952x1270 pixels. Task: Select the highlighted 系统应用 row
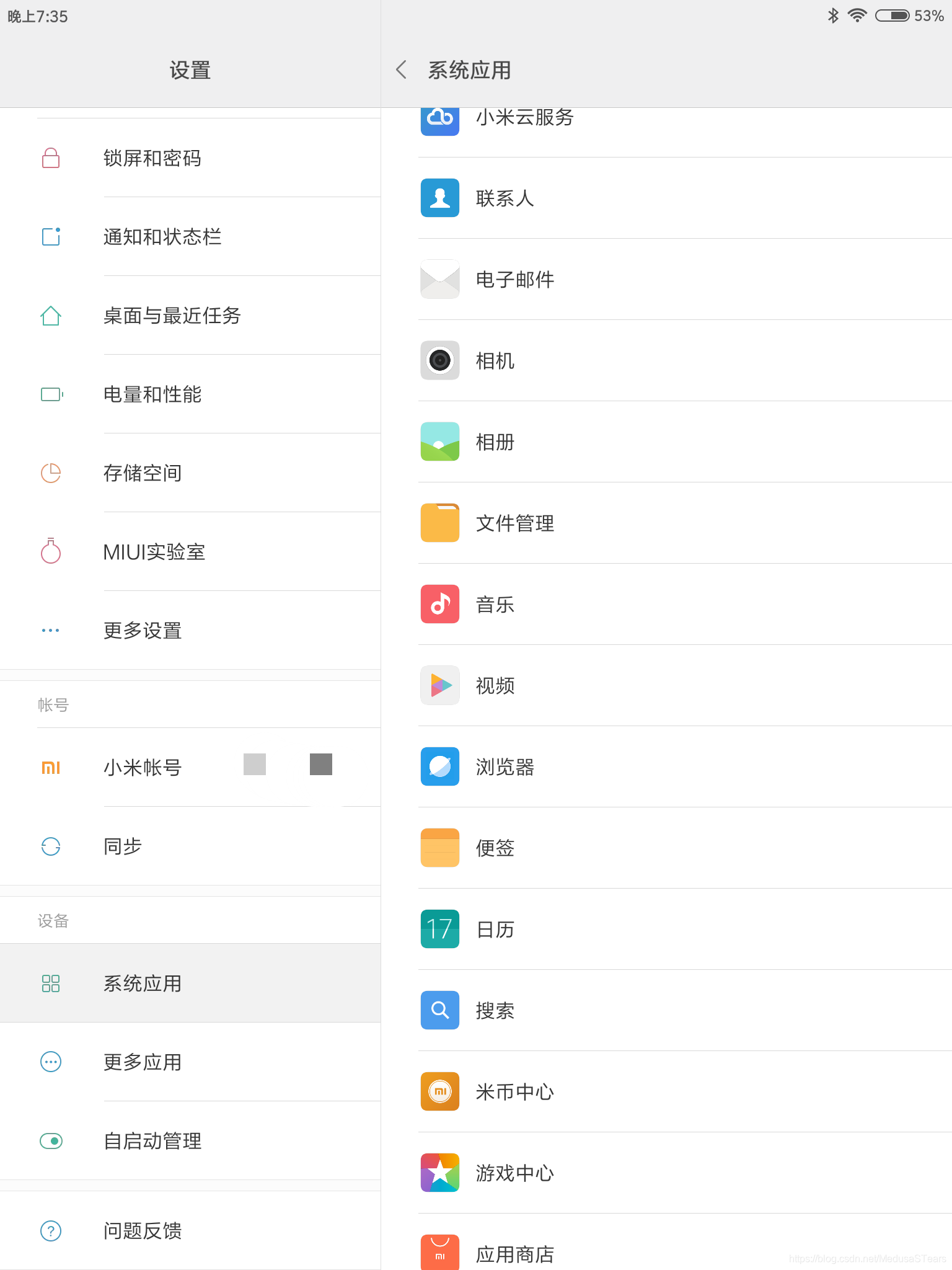click(x=190, y=984)
